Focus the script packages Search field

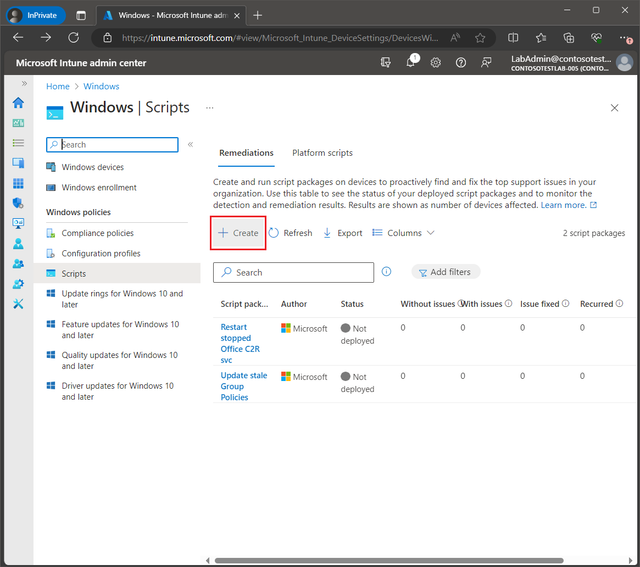(293, 272)
